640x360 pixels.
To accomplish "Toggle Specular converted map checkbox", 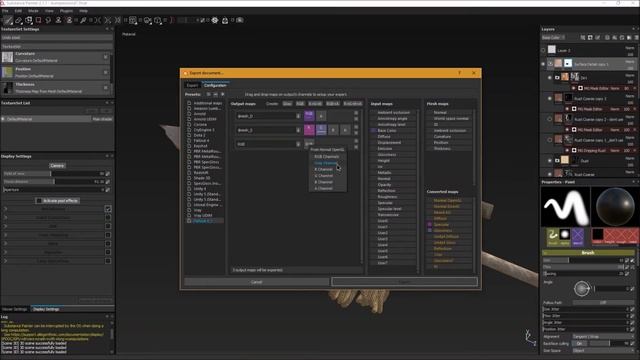I will point(429,224).
